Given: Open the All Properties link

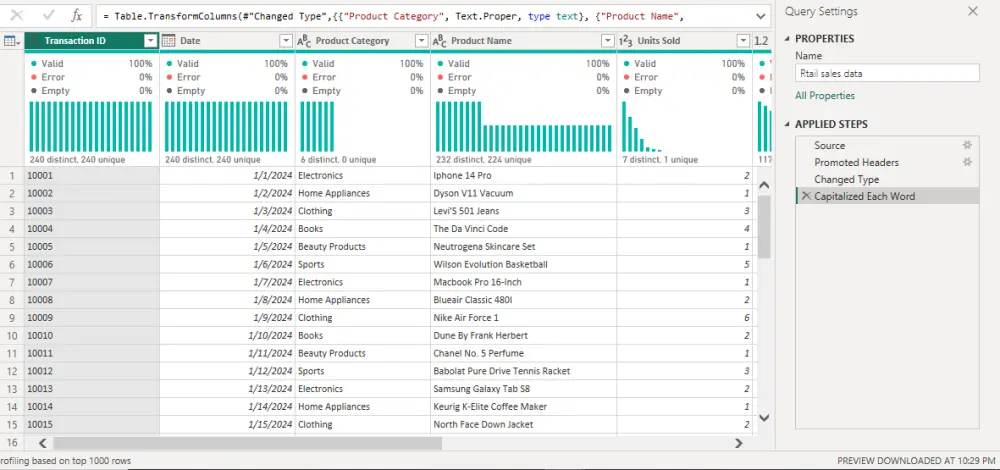Looking at the screenshot, I should pos(825,96).
